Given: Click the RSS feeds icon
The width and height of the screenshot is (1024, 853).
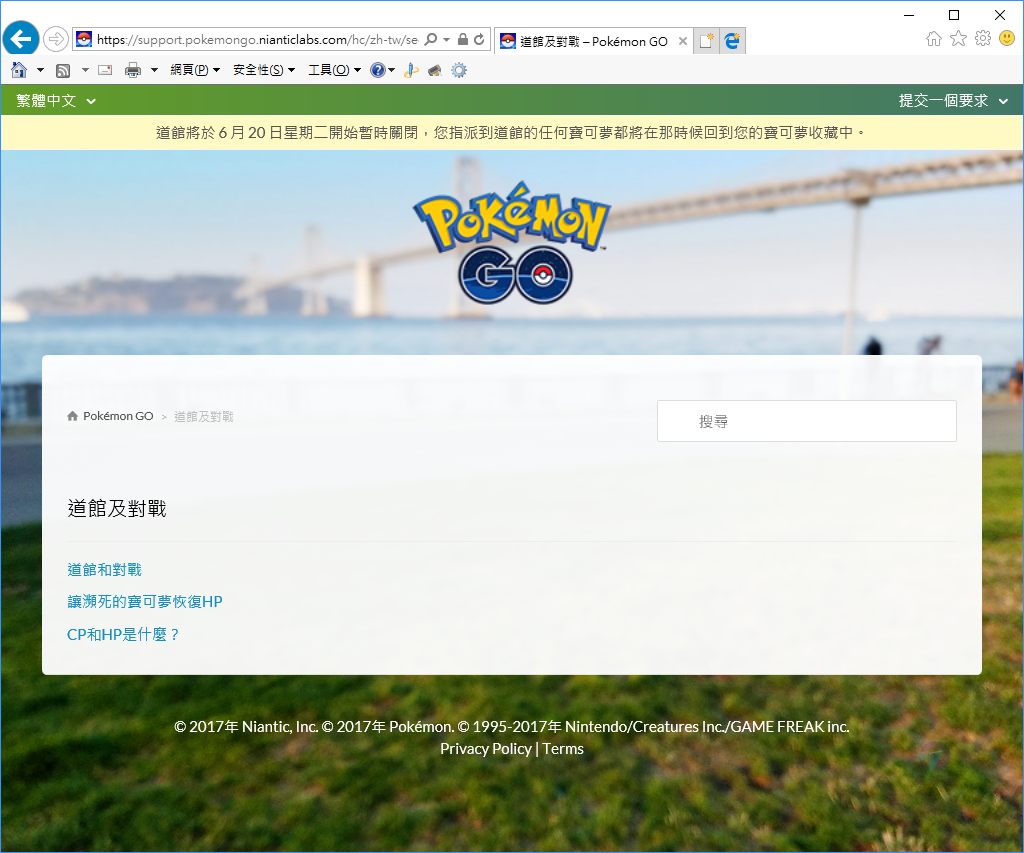Looking at the screenshot, I should point(63,70).
